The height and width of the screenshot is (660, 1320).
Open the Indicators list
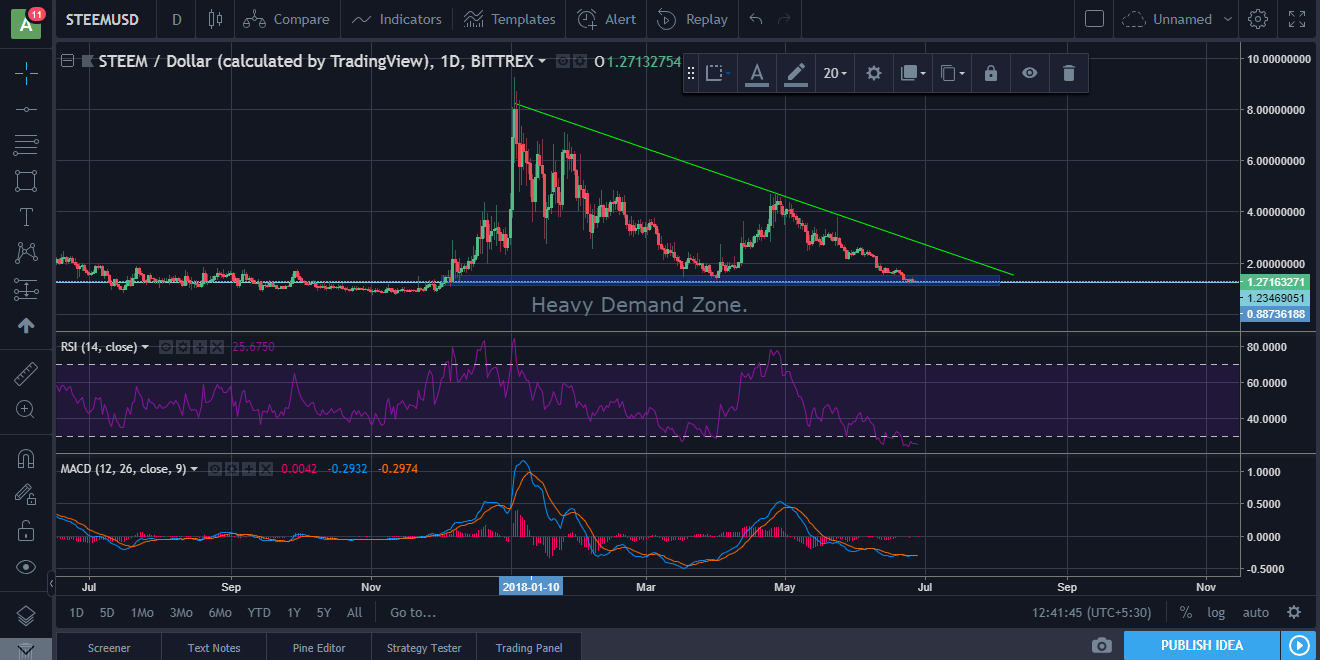[x=396, y=19]
